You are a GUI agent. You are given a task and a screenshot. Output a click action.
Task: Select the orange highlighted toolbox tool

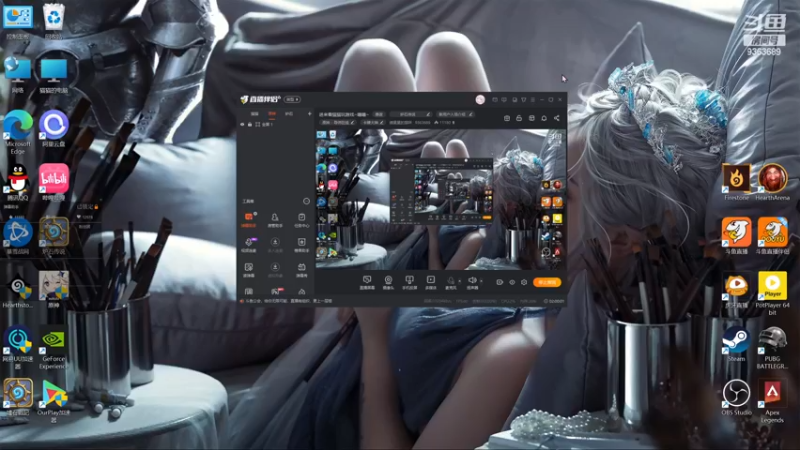(x=248, y=220)
